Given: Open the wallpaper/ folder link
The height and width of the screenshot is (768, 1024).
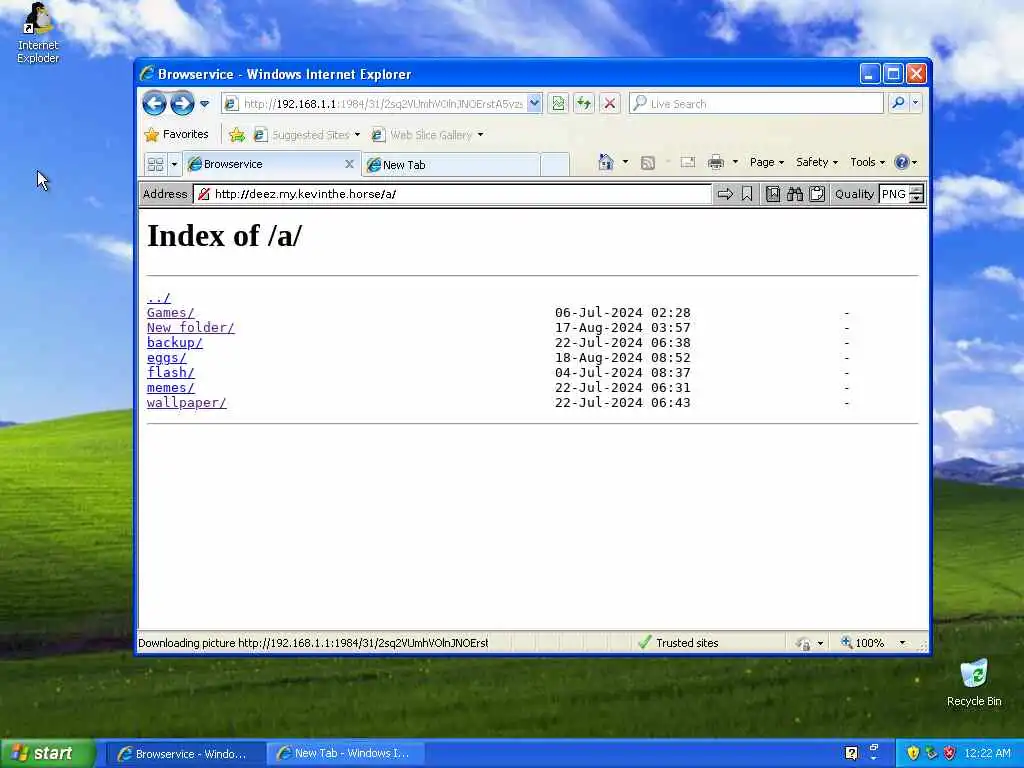Looking at the screenshot, I should (x=187, y=403).
